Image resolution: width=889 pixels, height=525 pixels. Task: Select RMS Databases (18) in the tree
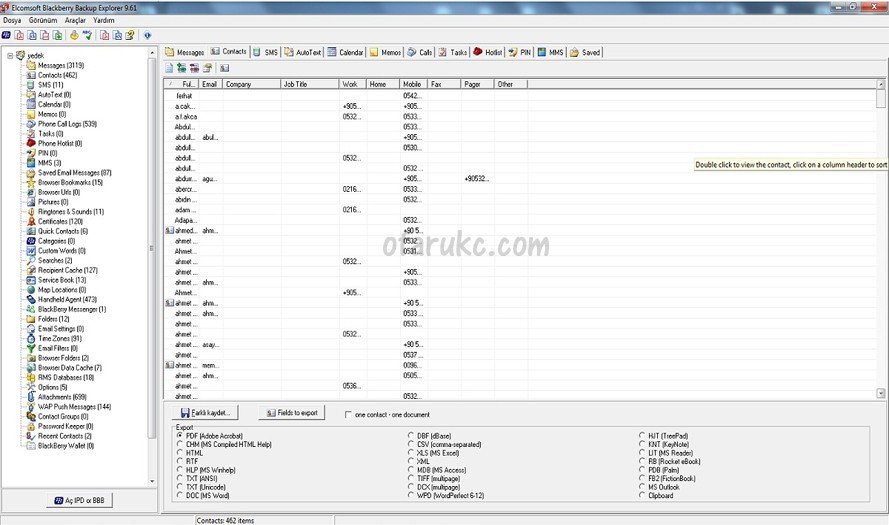point(66,377)
